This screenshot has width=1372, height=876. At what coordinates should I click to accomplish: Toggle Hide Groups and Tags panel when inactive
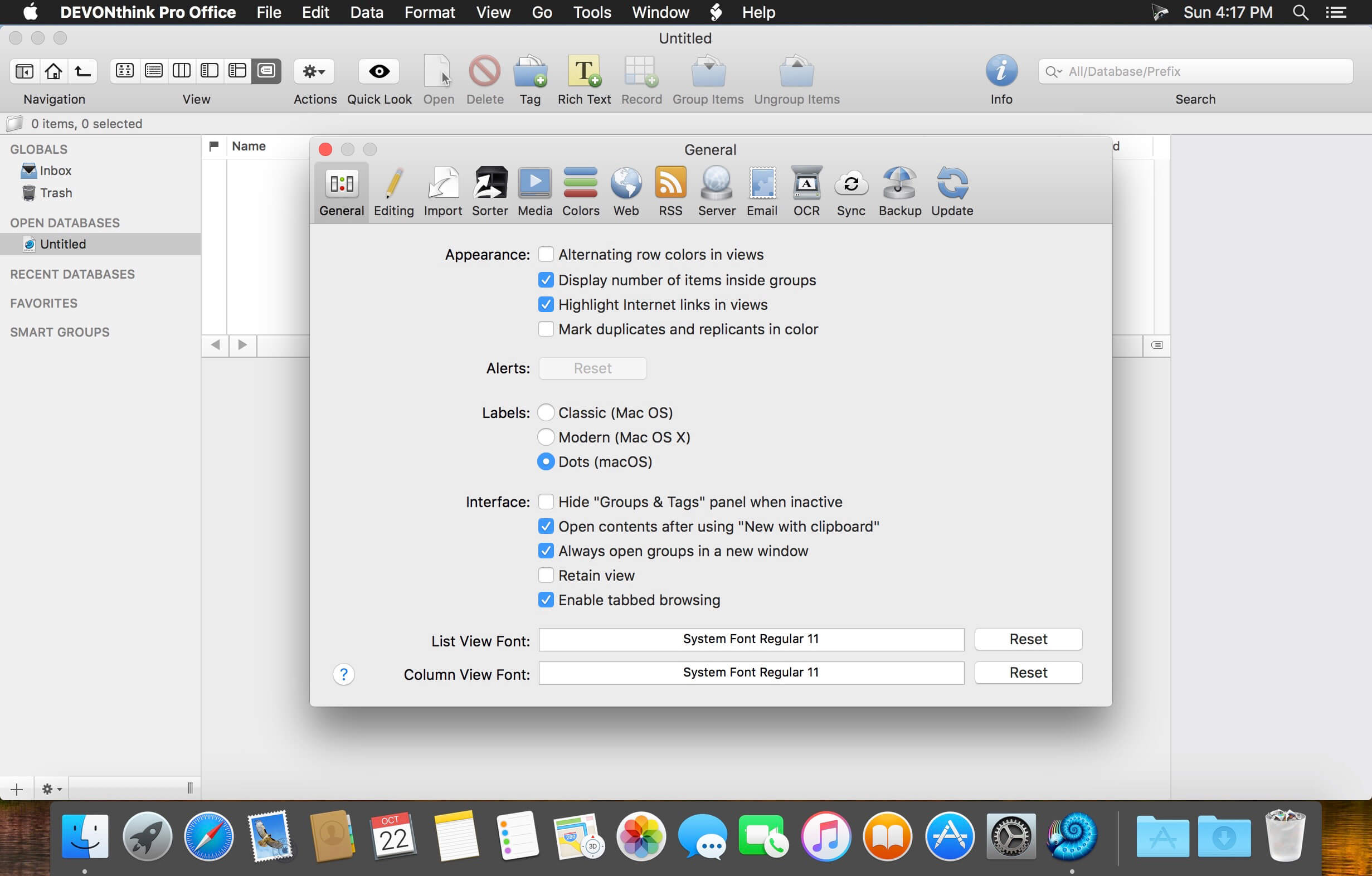[546, 501]
